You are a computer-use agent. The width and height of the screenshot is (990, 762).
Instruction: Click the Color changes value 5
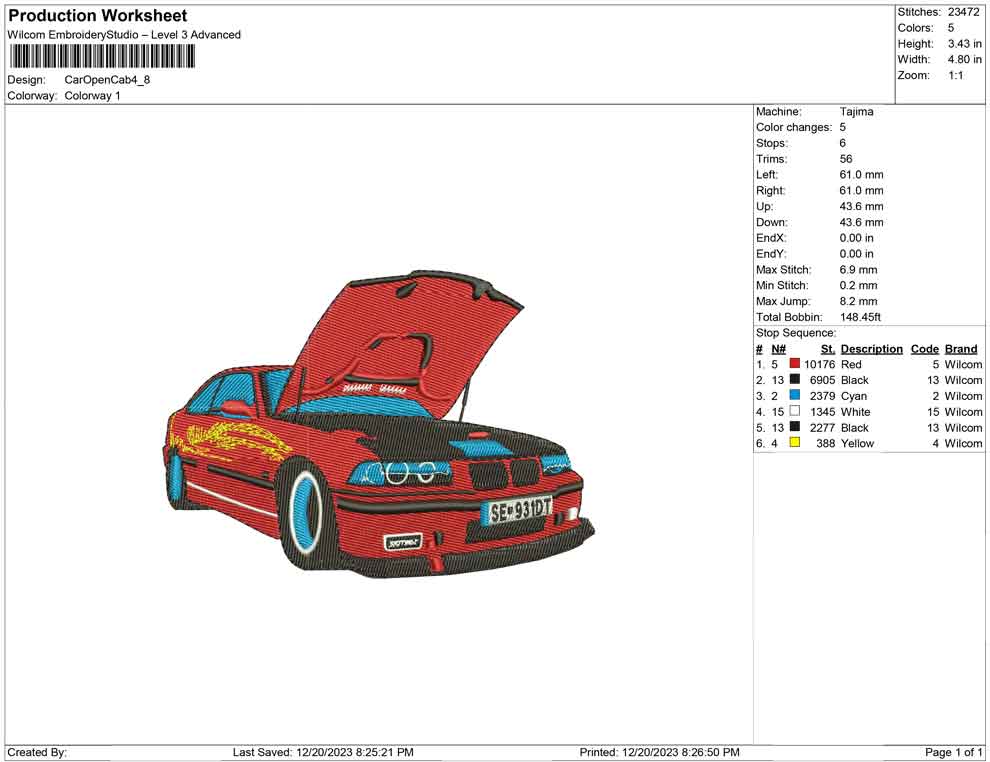pyautogui.click(x=843, y=128)
